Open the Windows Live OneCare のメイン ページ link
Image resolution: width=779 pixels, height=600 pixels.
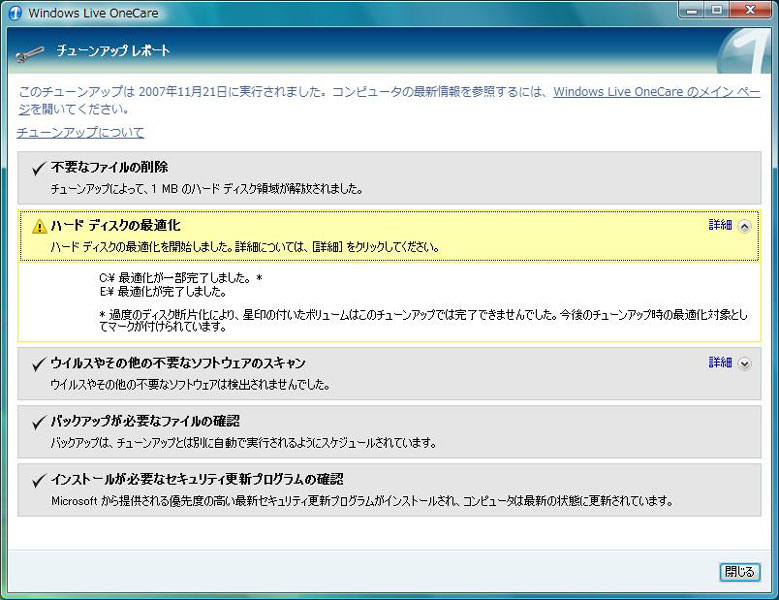(x=657, y=92)
